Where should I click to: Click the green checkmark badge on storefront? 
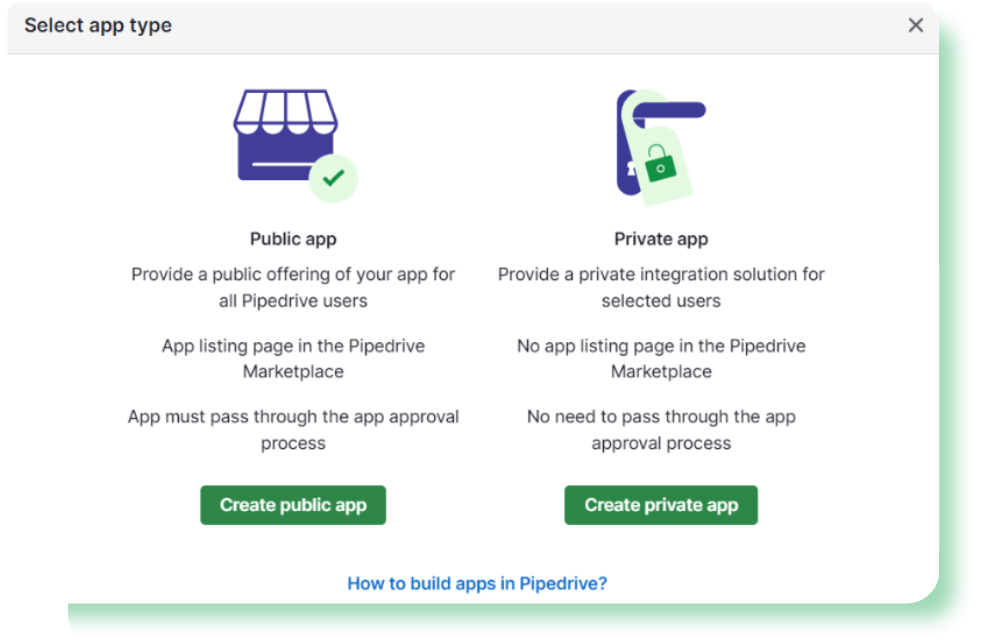(334, 178)
